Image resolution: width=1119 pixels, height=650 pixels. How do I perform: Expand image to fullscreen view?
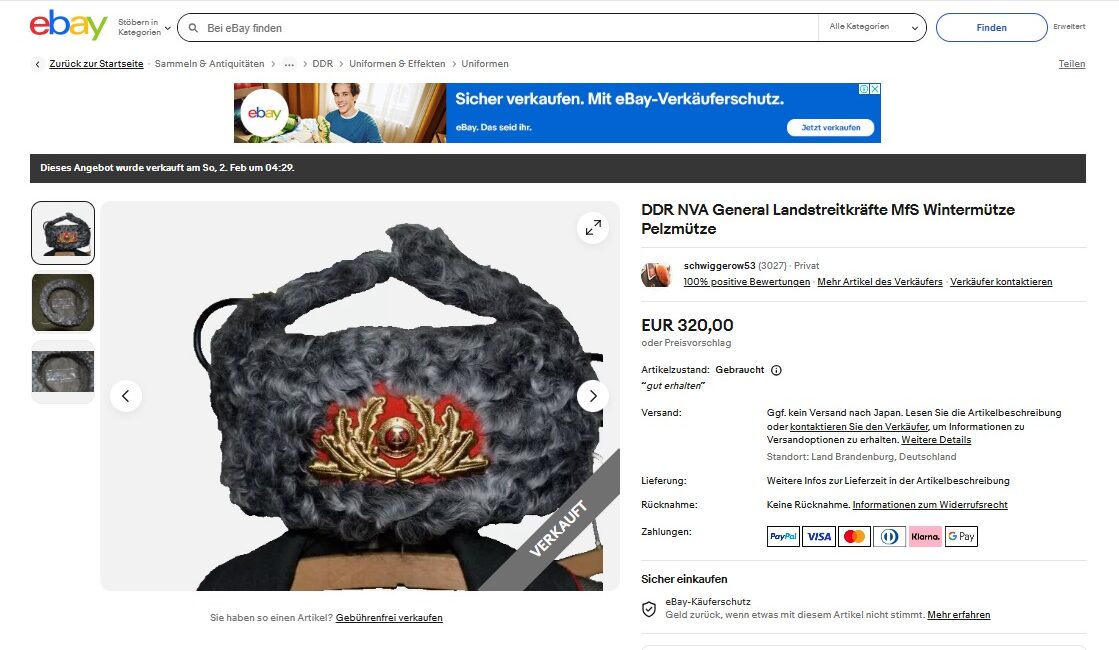click(593, 228)
